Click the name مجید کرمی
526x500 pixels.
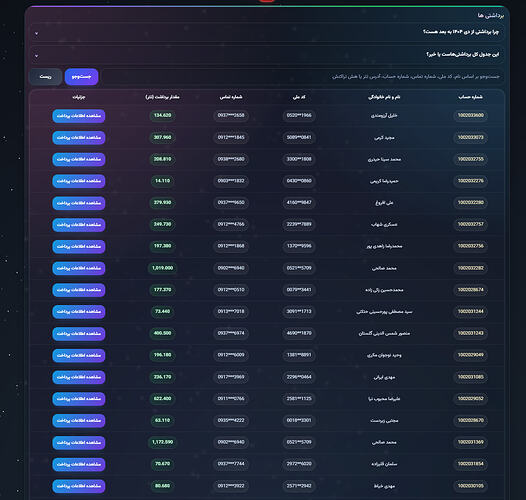pyautogui.click(x=384, y=138)
